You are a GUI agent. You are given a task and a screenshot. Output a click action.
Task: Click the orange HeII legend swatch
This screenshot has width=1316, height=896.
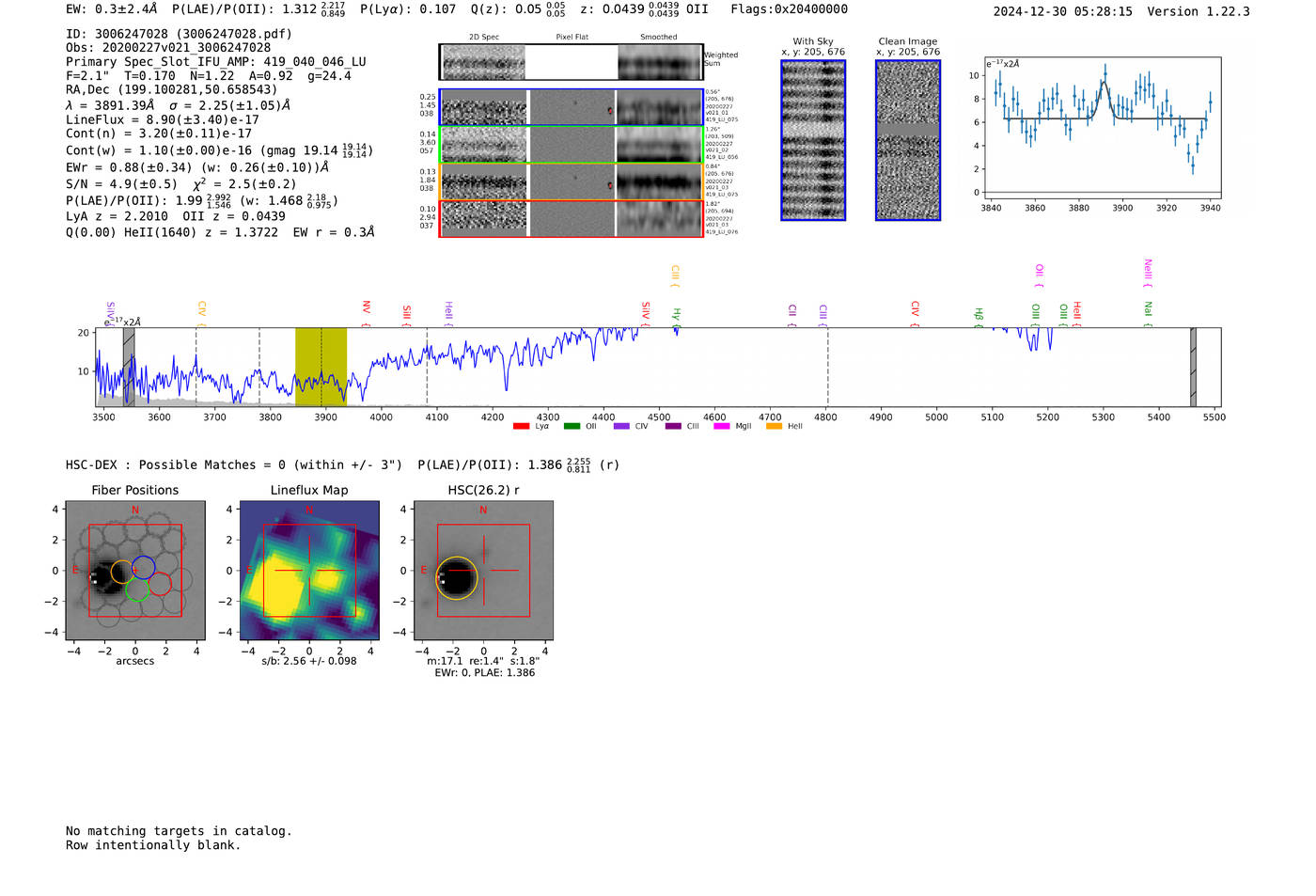tap(775, 426)
